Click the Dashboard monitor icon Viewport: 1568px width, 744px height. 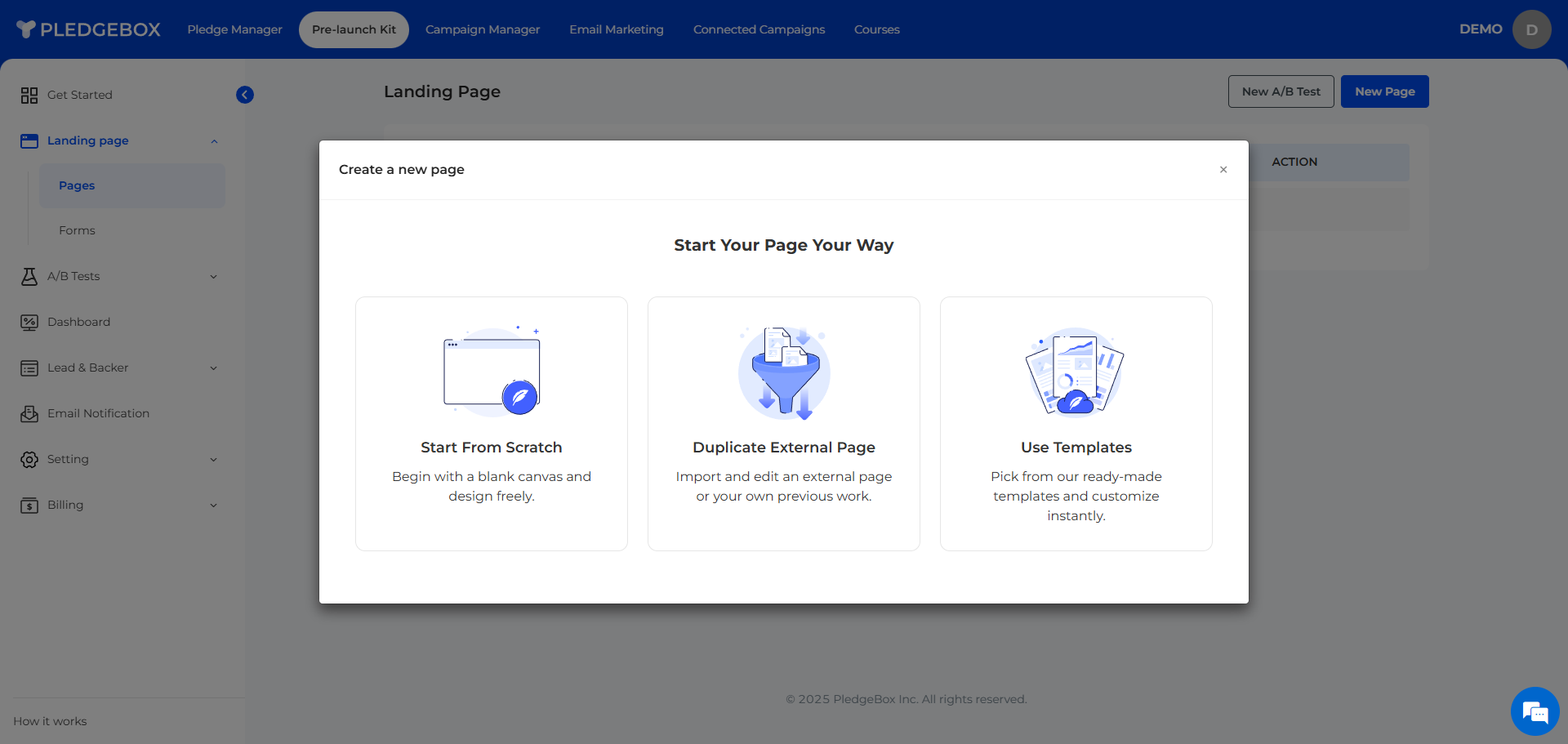tap(29, 323)
